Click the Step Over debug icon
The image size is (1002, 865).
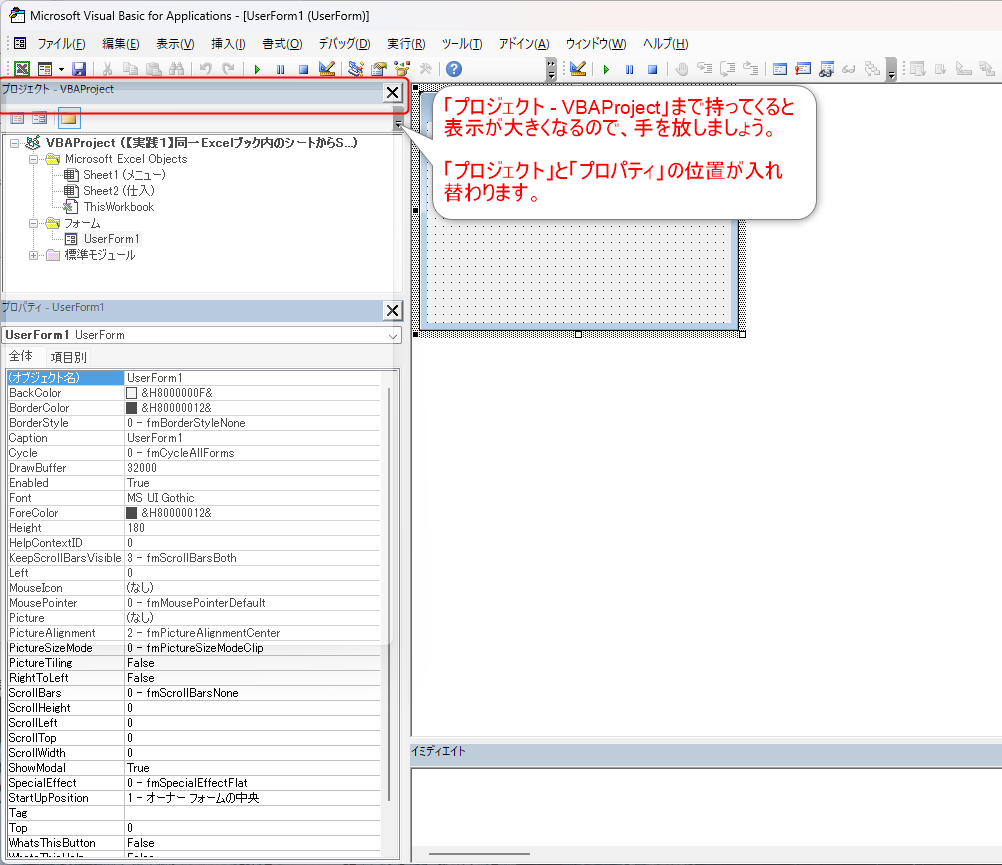coord(727,69)
